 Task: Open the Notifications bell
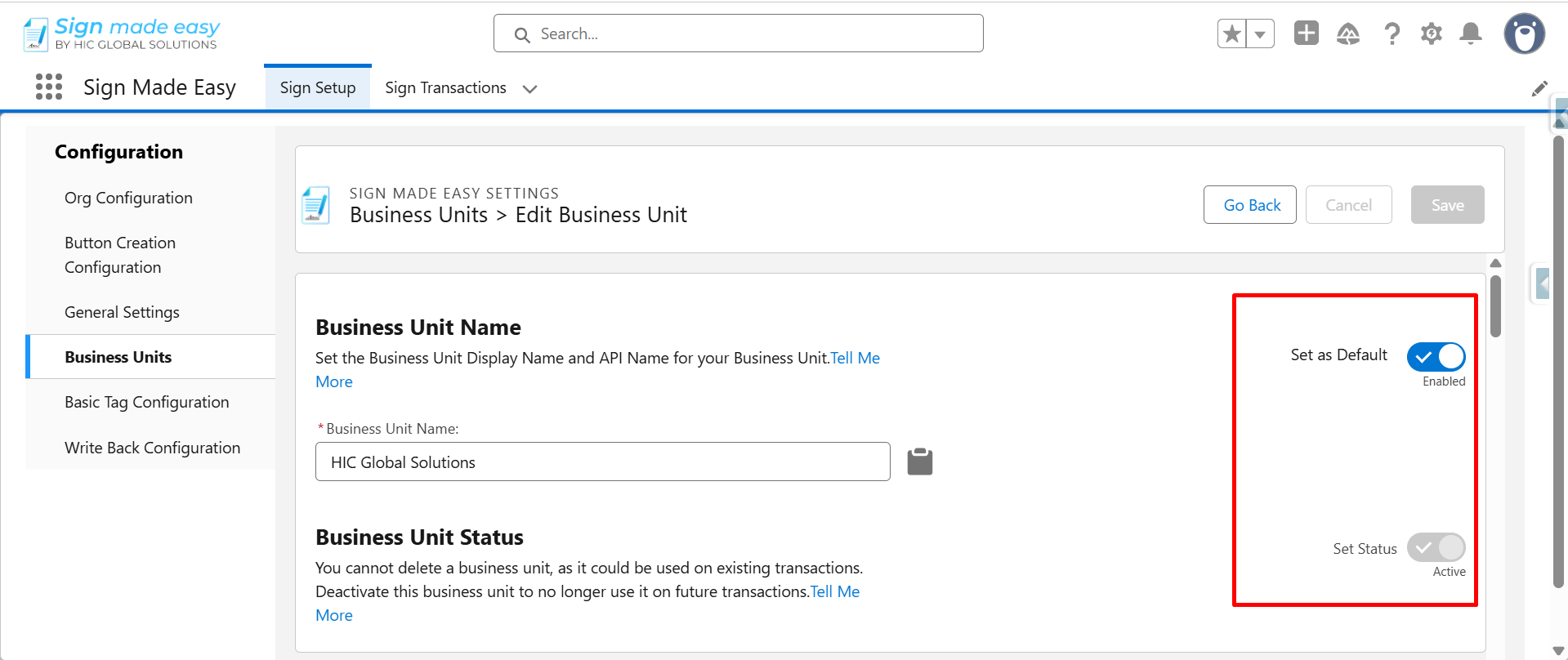click(1471, 33)
